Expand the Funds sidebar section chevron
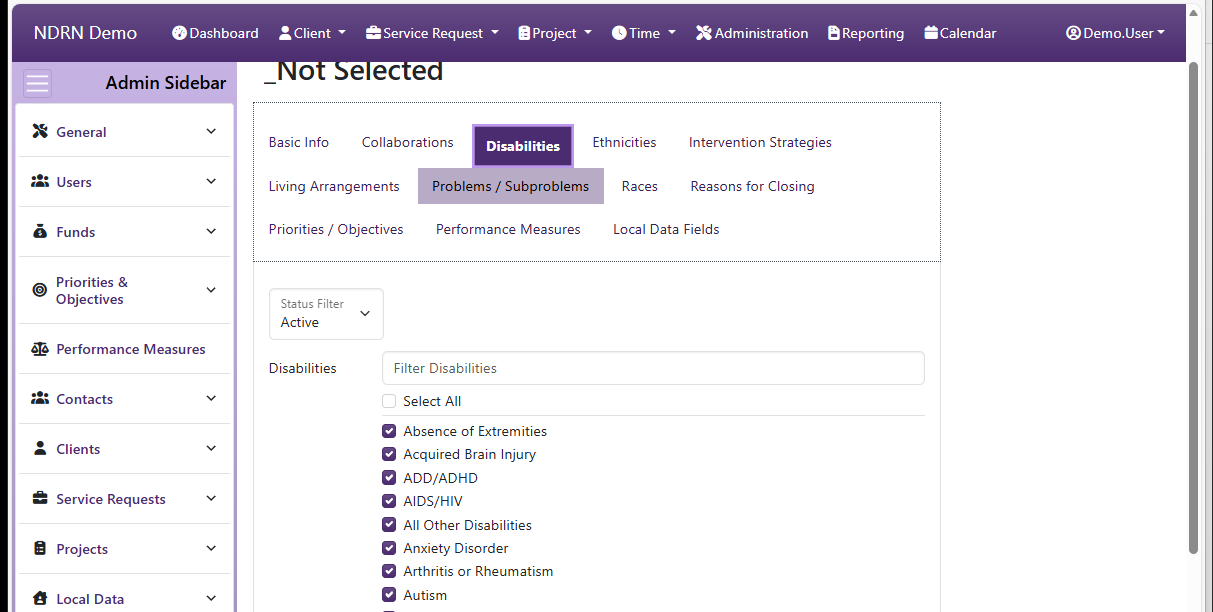This screenshot has height=612, width=1213. [x=211, y=231]
